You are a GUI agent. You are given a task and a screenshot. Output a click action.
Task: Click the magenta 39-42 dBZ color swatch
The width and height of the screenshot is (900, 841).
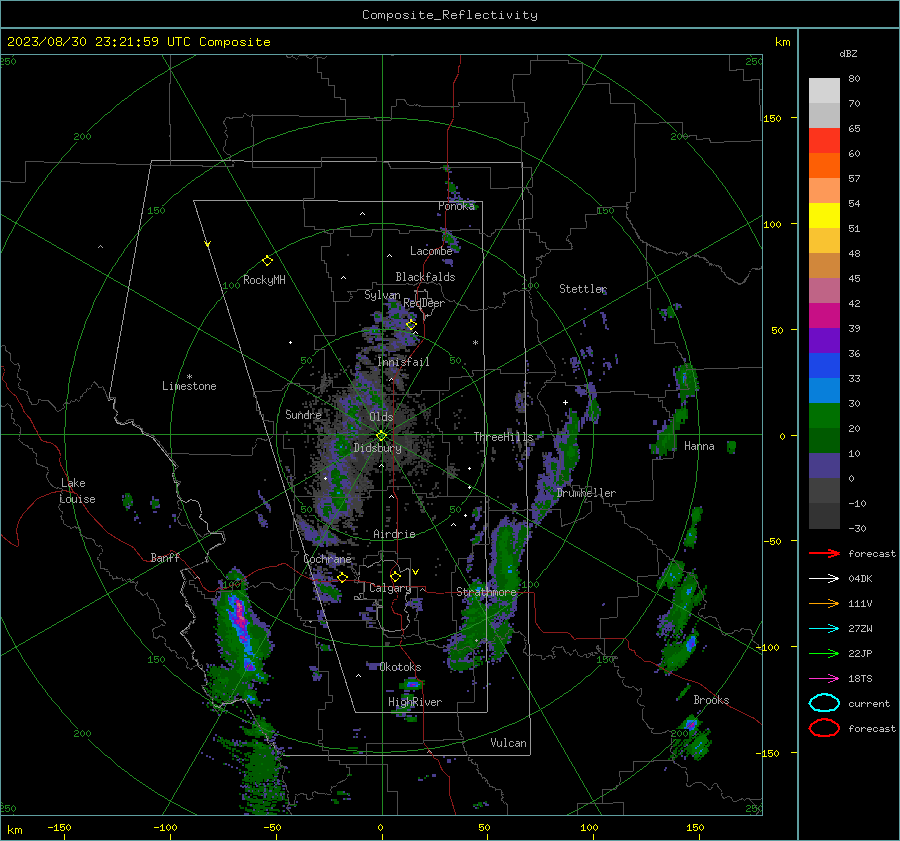(824, 316)
